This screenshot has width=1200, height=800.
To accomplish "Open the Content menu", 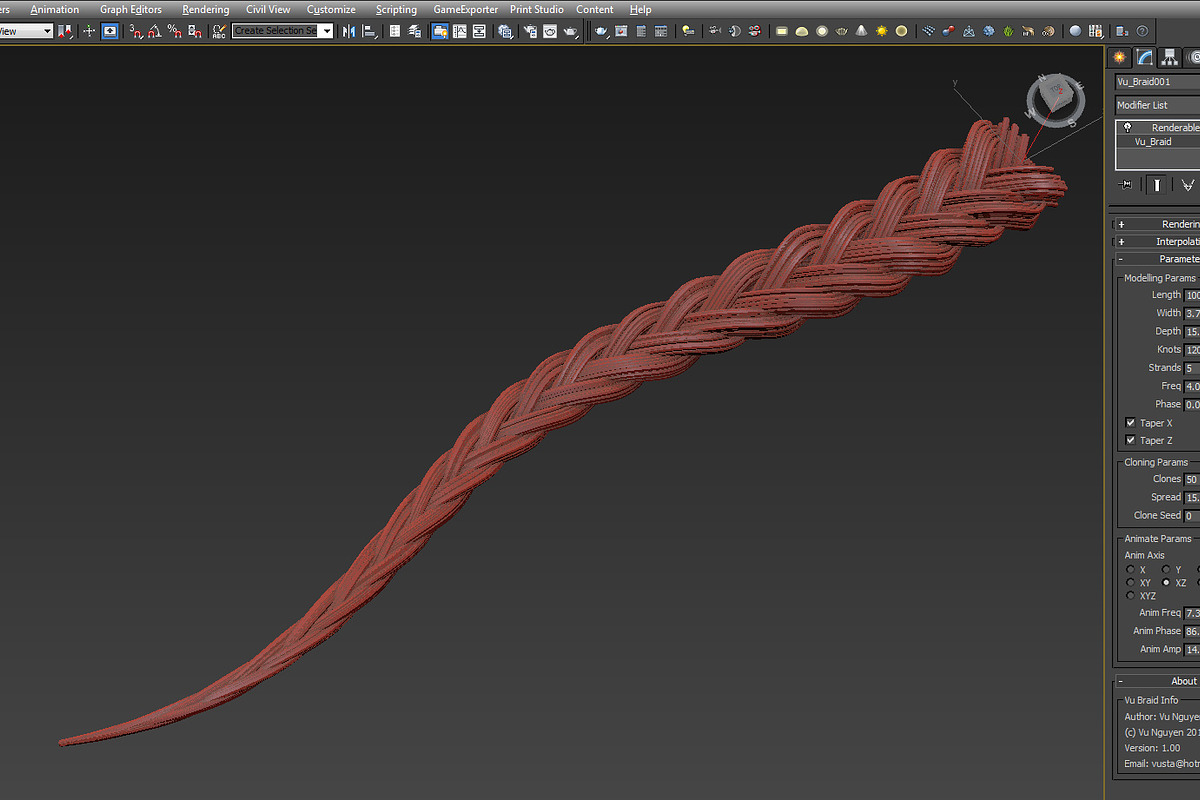I will point(595,9).
